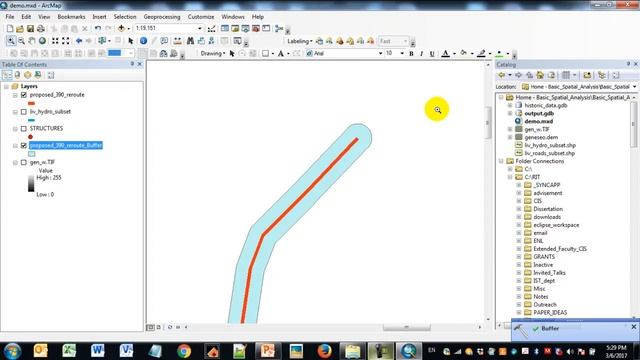Open the File menu
Viewport: 640px width, 360px height.
click(x=10, y=17)
